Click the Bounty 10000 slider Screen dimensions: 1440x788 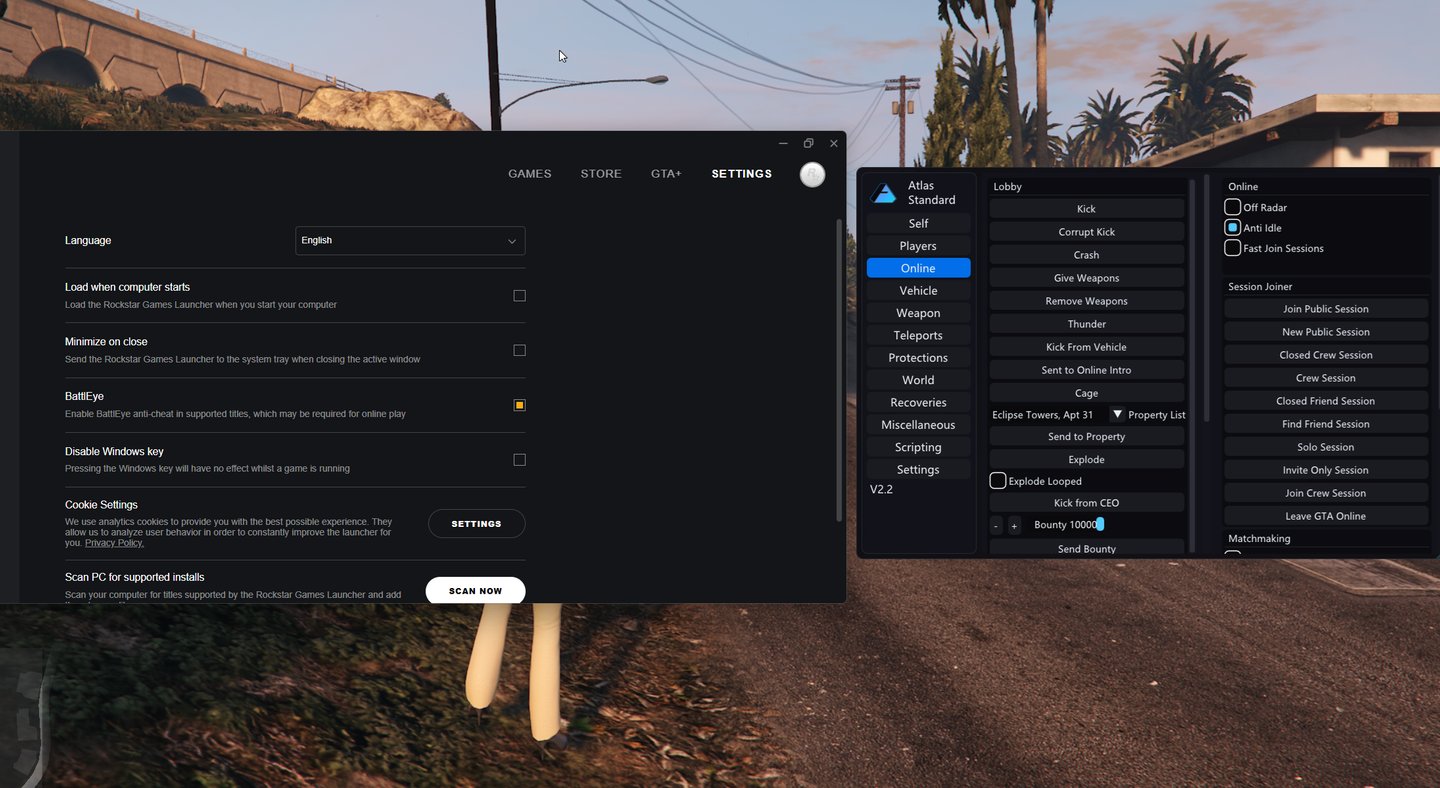pos(1067,525)
